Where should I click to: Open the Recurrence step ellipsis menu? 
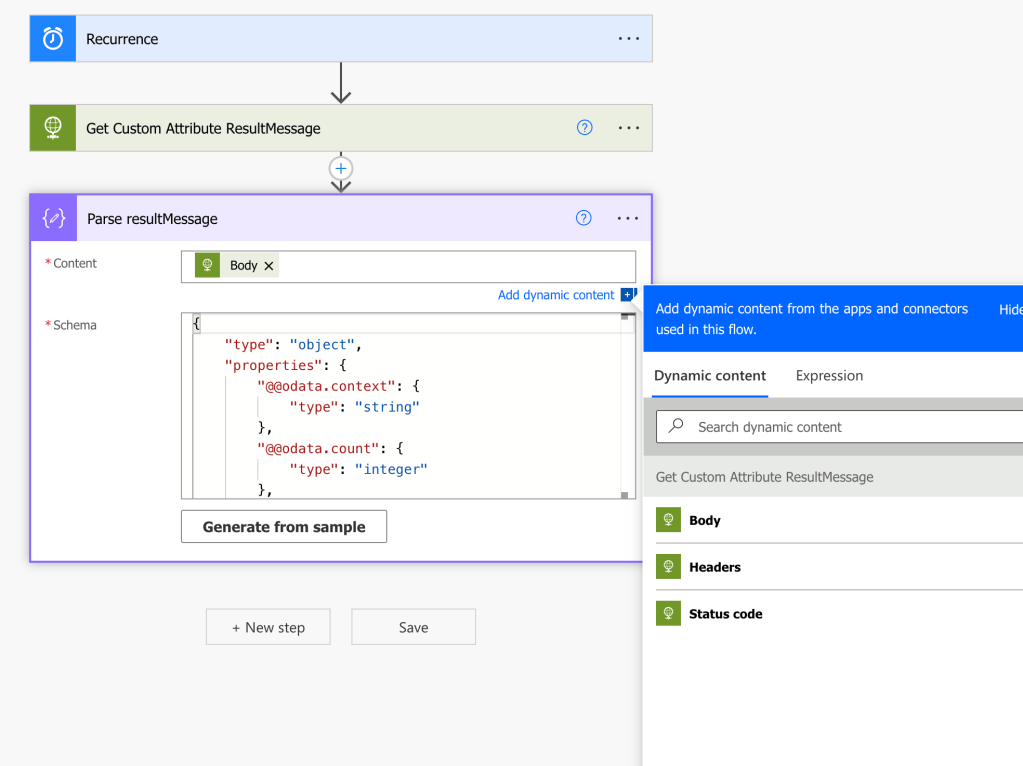click(x=628, y=39)
